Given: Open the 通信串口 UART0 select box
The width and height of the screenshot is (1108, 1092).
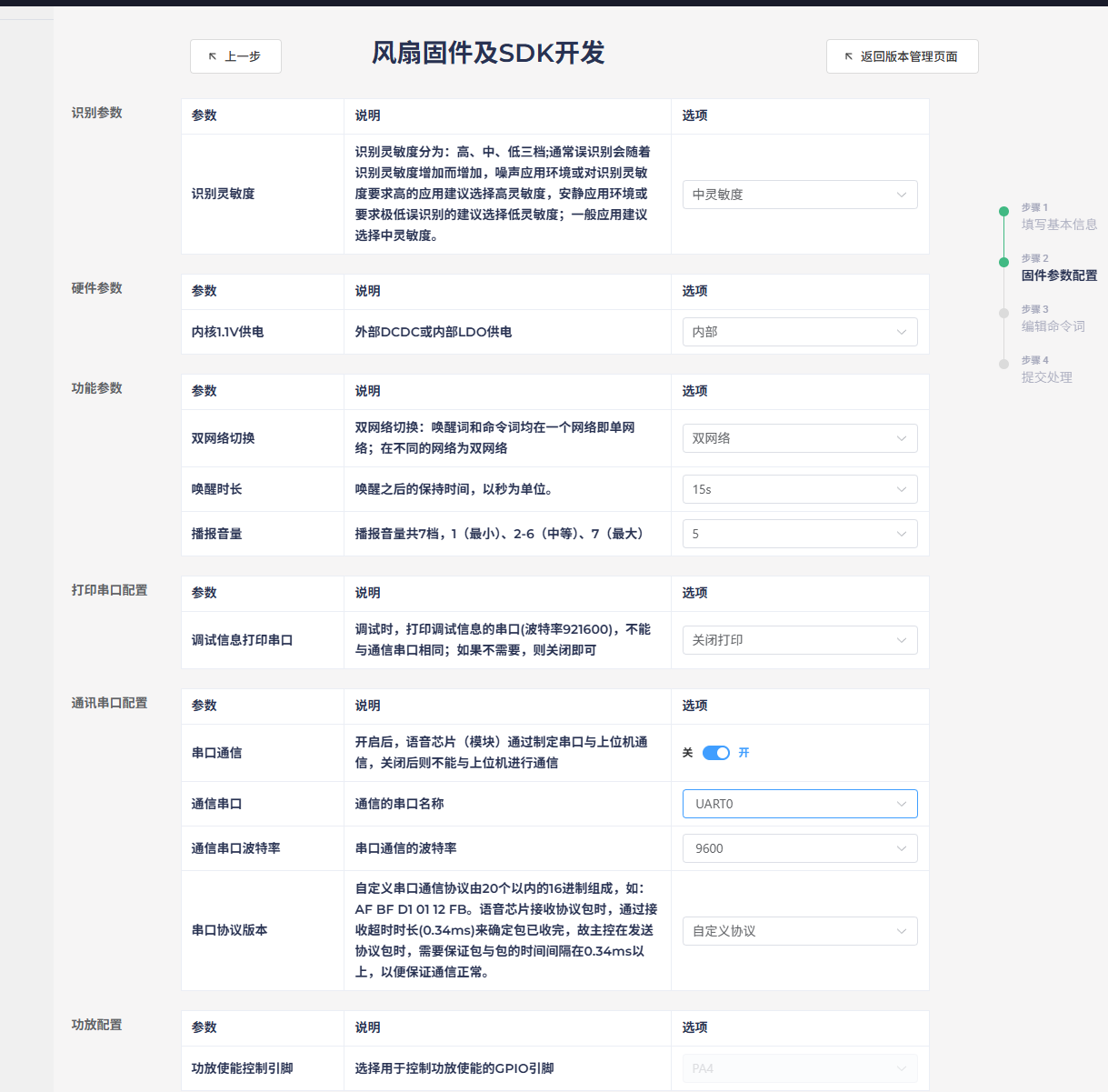Looking at the screenshot, I should pyautogui.click(x=799, y=804).
